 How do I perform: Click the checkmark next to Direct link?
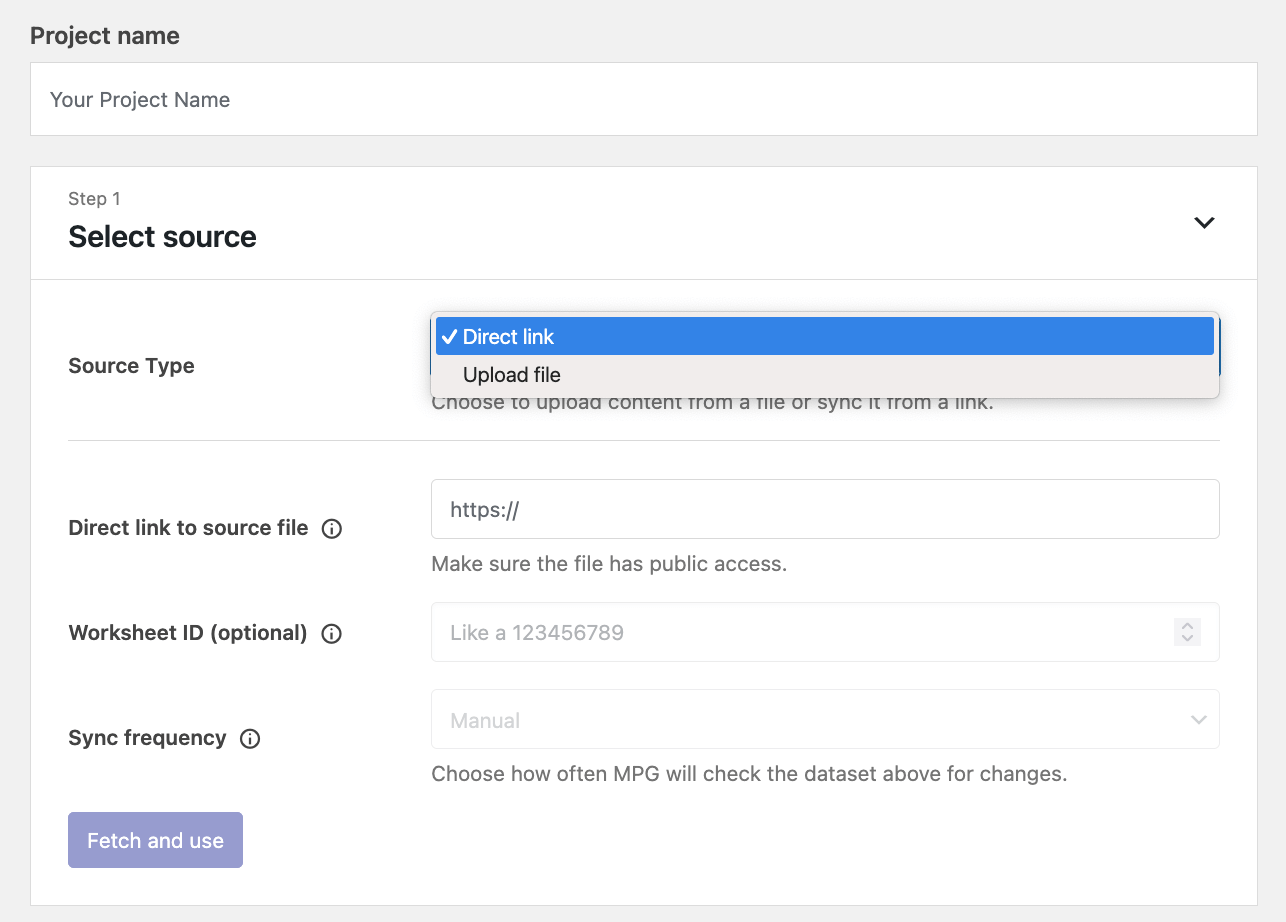[x=449, y=337]
